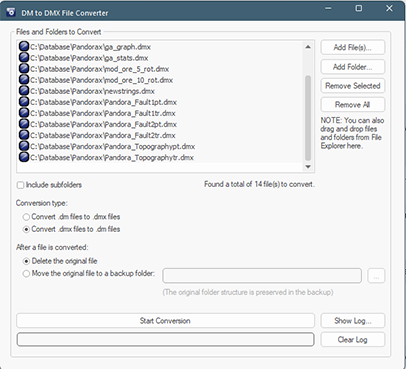The image size is (406, 369).
Task: Enable the Include subfolders checkbox
Action: click(x=20, y=185)
